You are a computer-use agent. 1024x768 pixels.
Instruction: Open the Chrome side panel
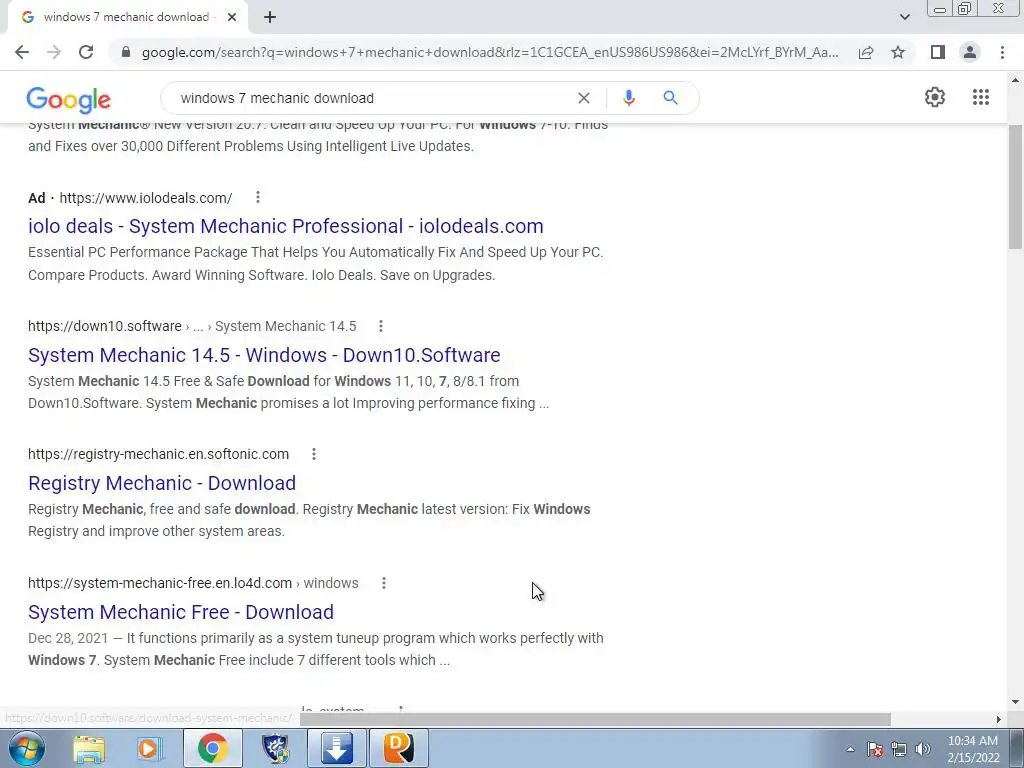pos(938,52)
